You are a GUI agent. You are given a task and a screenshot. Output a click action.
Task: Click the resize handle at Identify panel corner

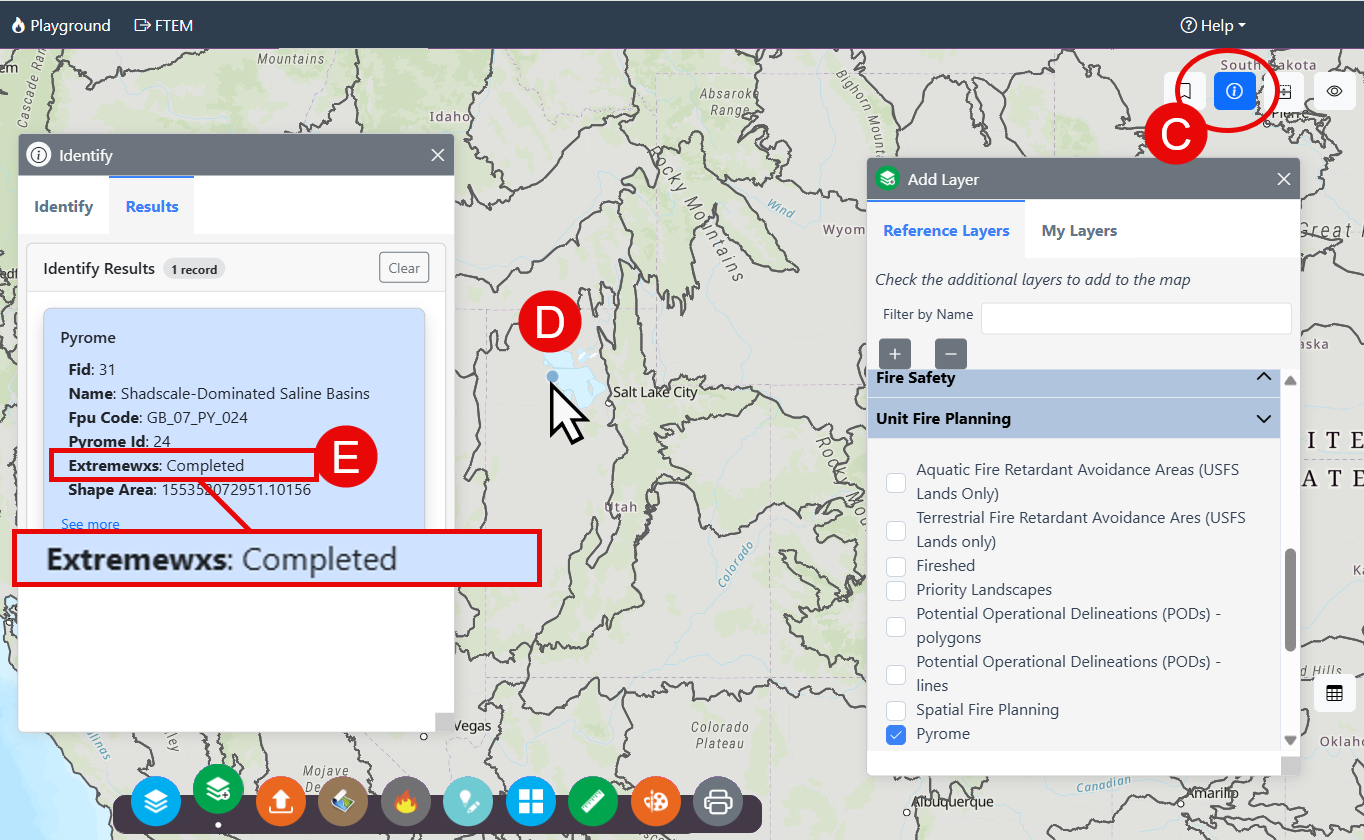click(444, 722)
